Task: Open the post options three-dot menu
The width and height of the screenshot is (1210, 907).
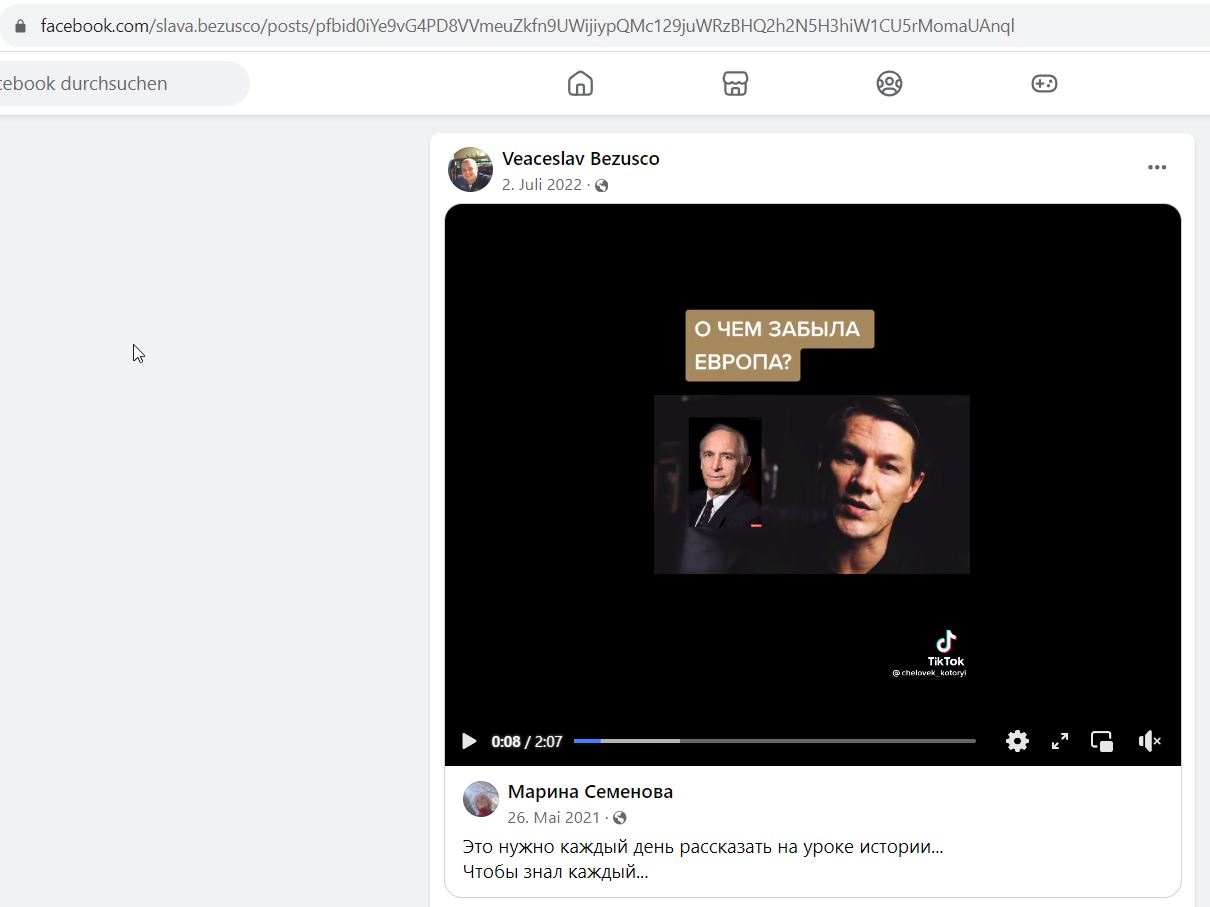Action: 1157,167
